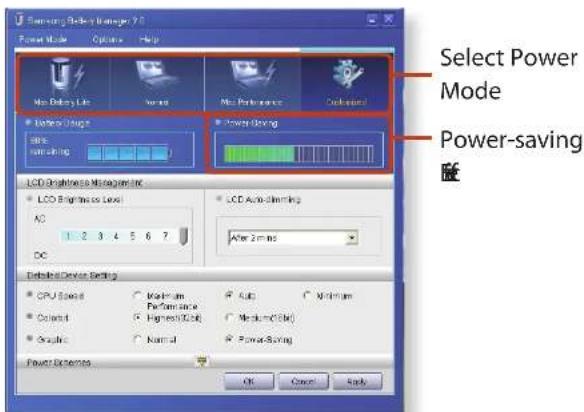Screen dimensions: 584x412
Task: Set LCD brightness level to 4
Action: (116, 236)
